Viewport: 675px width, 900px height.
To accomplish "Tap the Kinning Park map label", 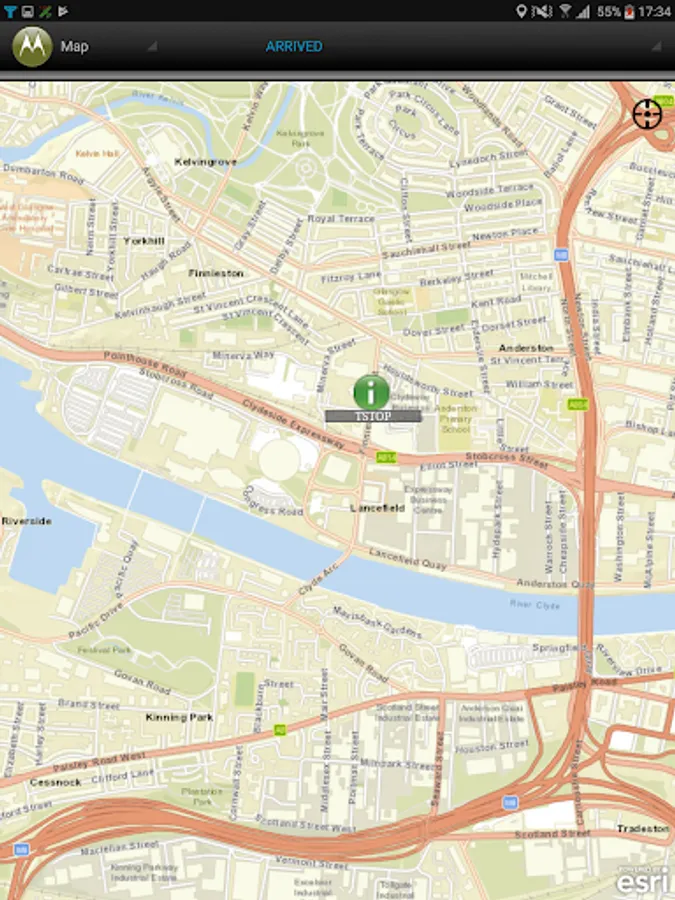I will (179, 717).
